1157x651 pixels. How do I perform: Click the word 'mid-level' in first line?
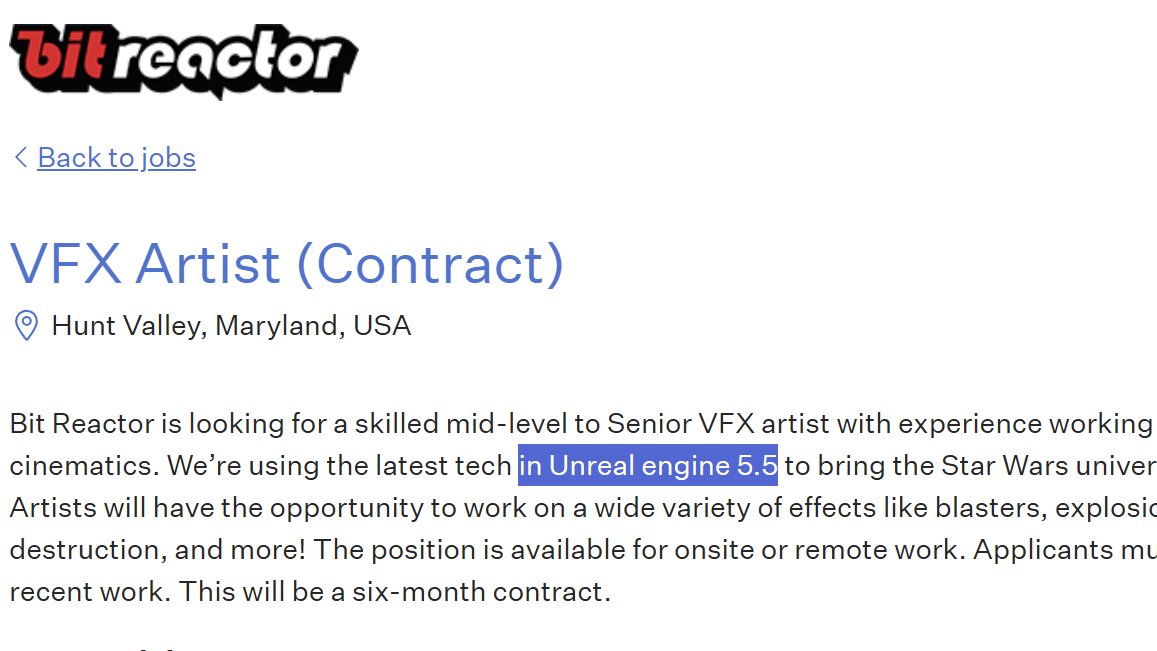pos(507,424)
